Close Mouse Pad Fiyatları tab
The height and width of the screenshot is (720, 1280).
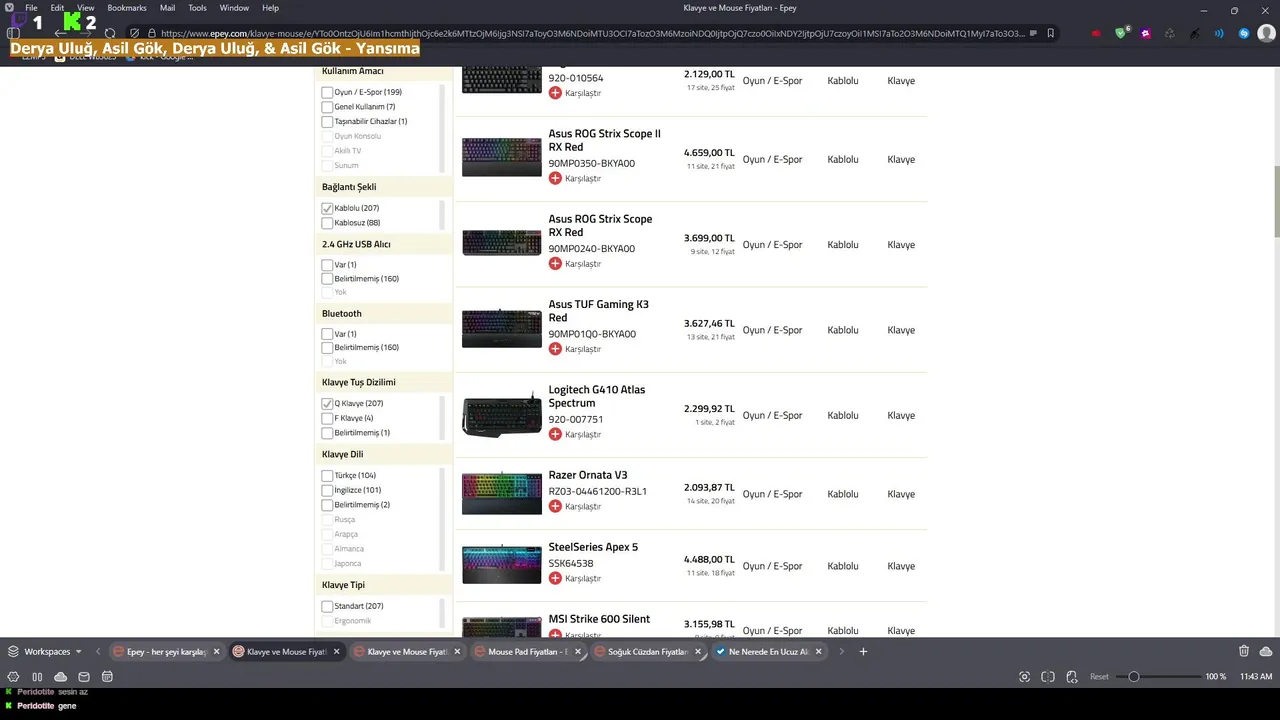tap(578, 652)
